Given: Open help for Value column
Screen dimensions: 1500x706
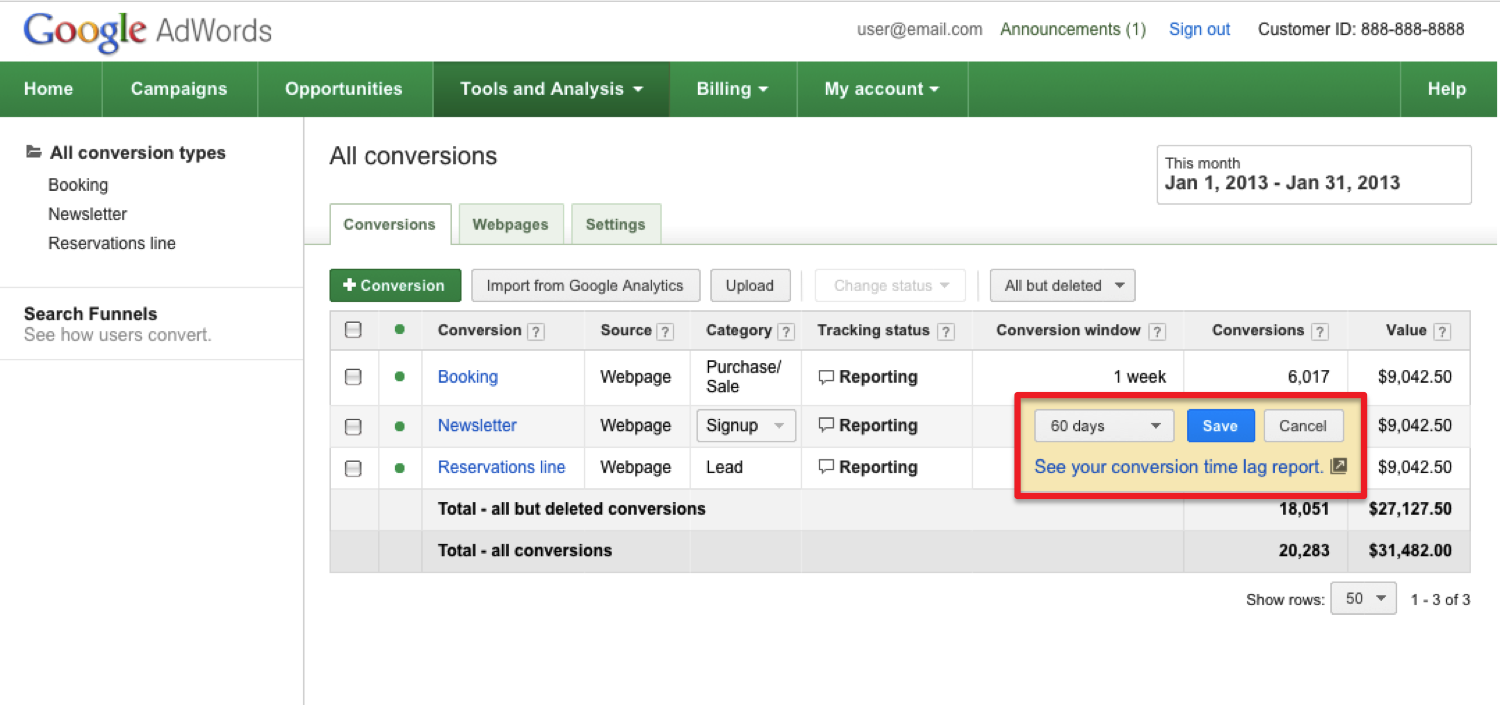Looking at the screenshot, I should click(1442, 331).
